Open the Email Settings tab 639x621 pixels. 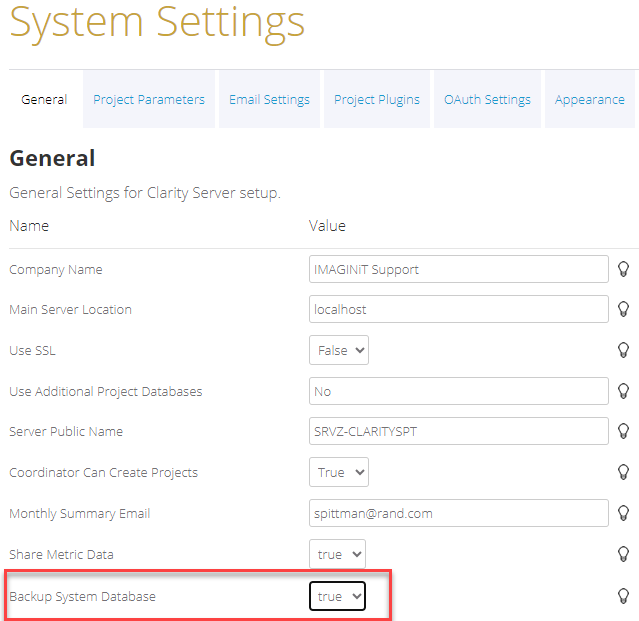[x=269, y=99]
